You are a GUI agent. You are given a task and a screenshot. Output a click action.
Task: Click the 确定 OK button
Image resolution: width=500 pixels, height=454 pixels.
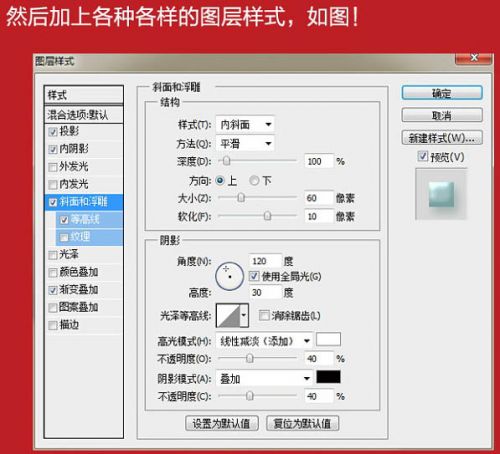442,93
